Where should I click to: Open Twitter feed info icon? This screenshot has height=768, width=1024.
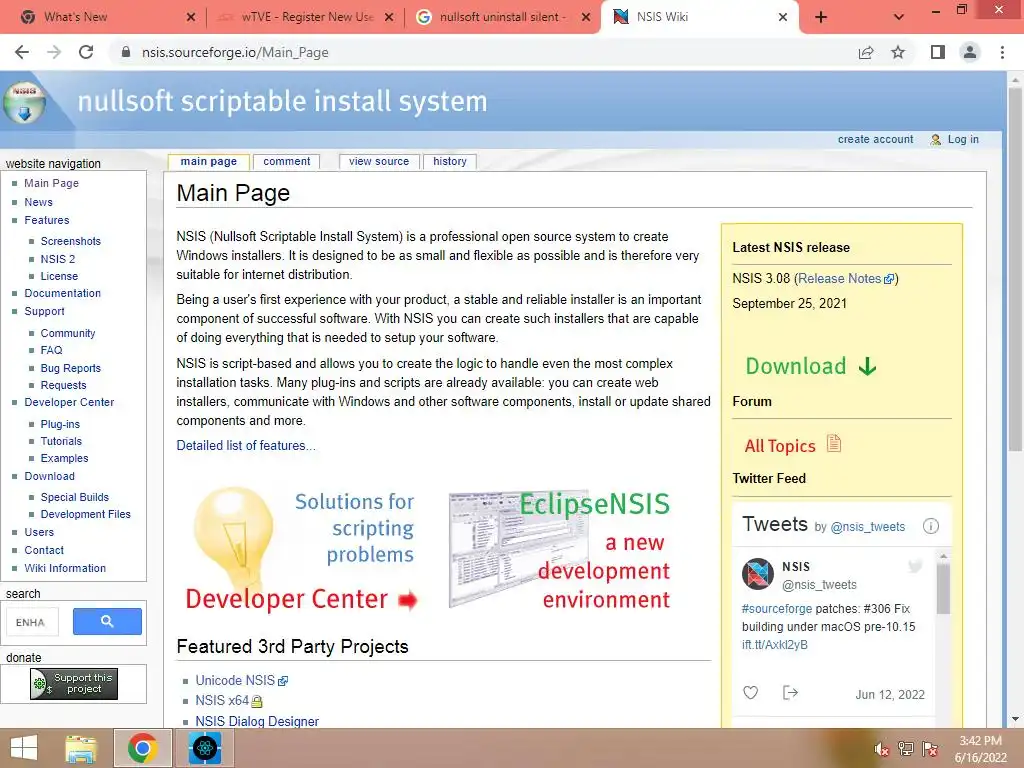(x=931, y=526)
